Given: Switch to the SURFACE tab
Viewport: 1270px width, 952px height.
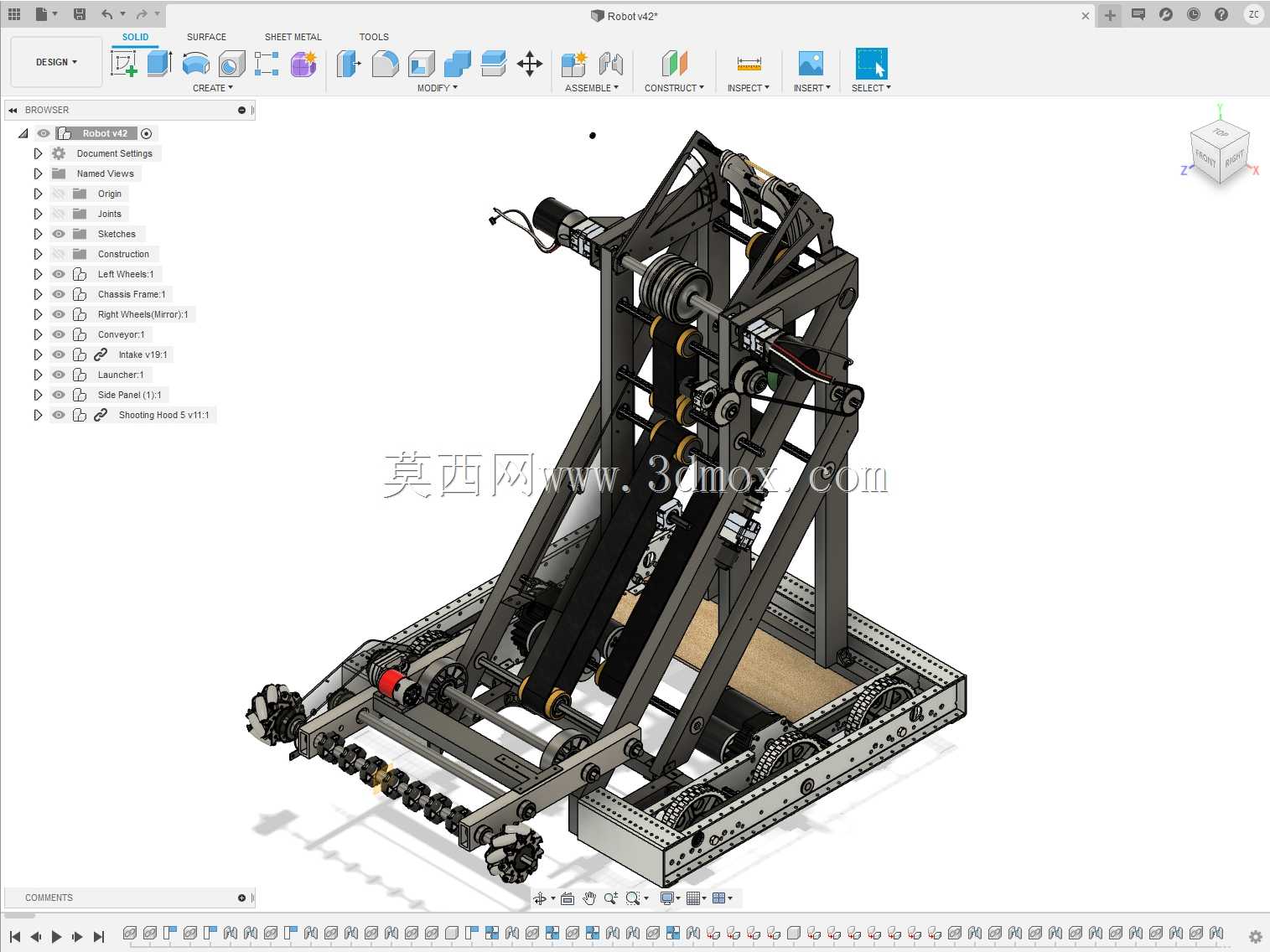Looking at the screenshot, I should pos(206,37).
